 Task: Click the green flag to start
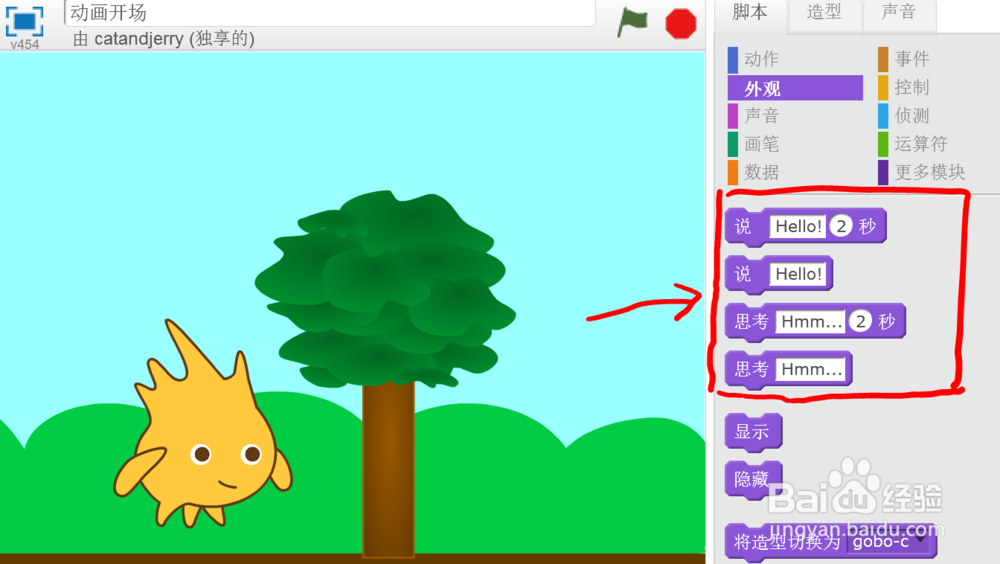point(632,23)
